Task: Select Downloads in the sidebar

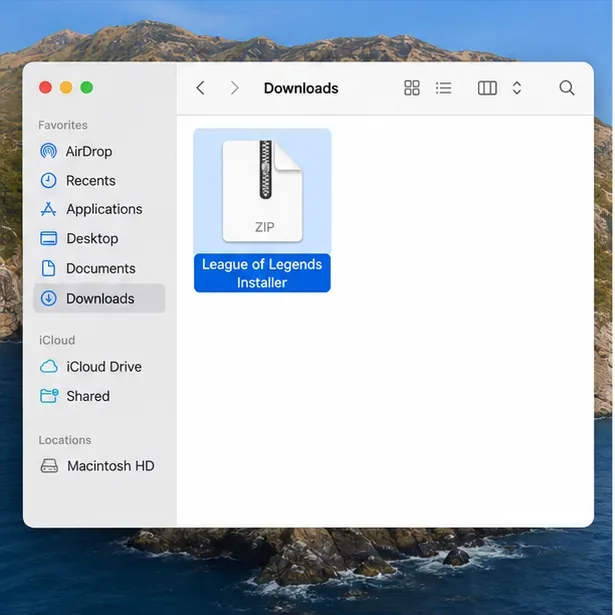Action: point(99,298)
